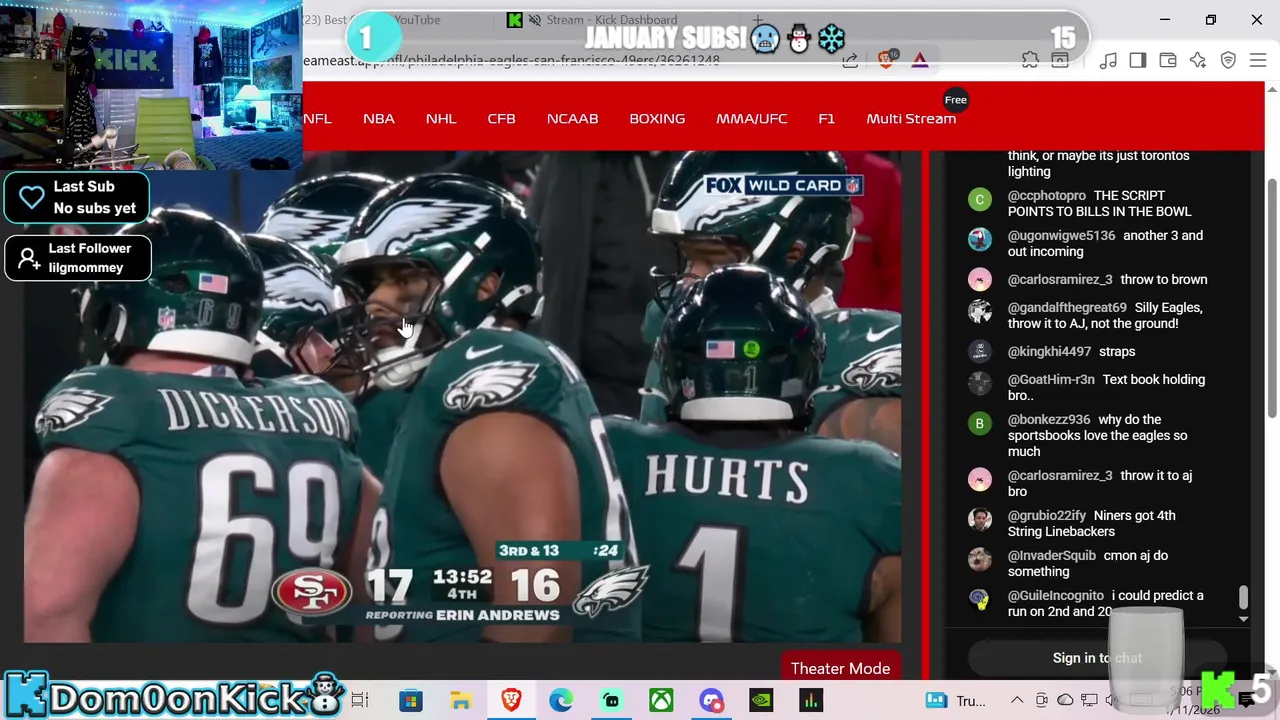Open the 'Tru...' taskbar widget

956,700
